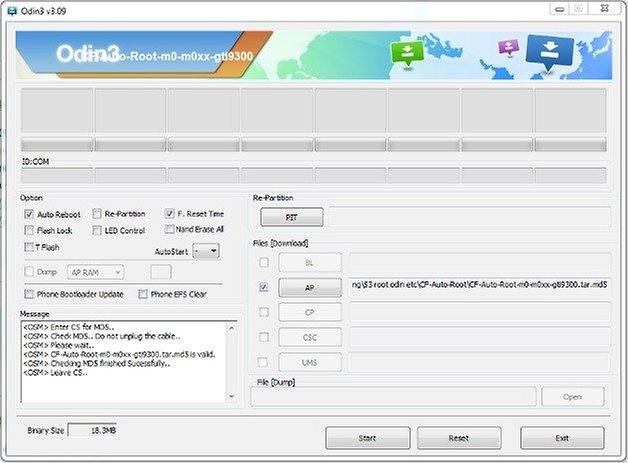628x463 pixels.
Task: Click log line 'Checking MD5 finished Sucessfully..'
Action: click(97, 363)
